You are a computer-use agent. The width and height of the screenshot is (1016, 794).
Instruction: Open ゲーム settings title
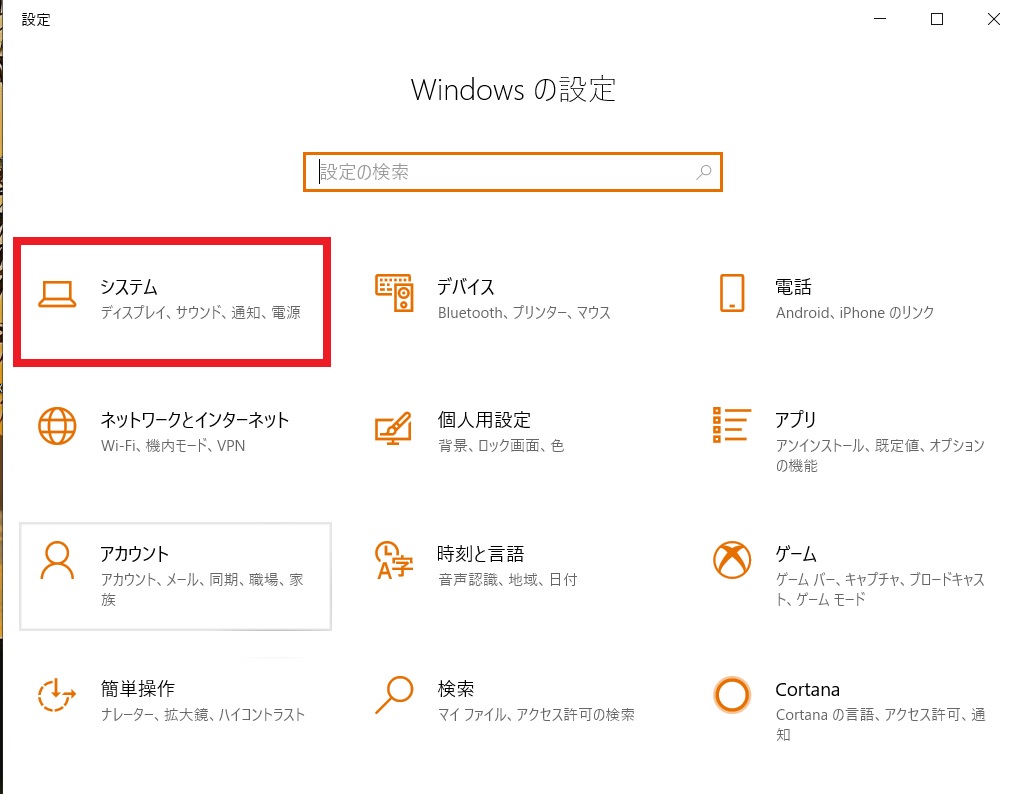click(x=796, y=554)
